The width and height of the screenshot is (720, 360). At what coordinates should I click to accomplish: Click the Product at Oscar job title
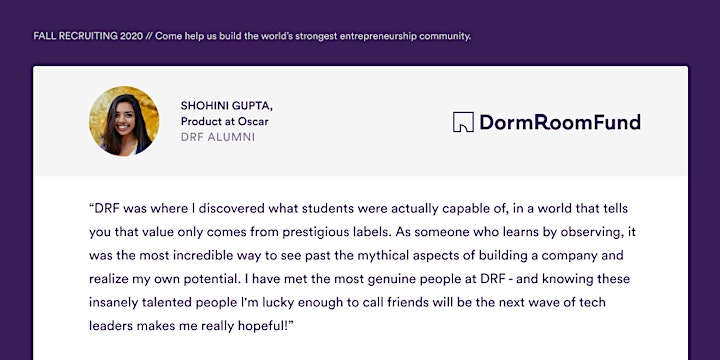tap(225, 122)
